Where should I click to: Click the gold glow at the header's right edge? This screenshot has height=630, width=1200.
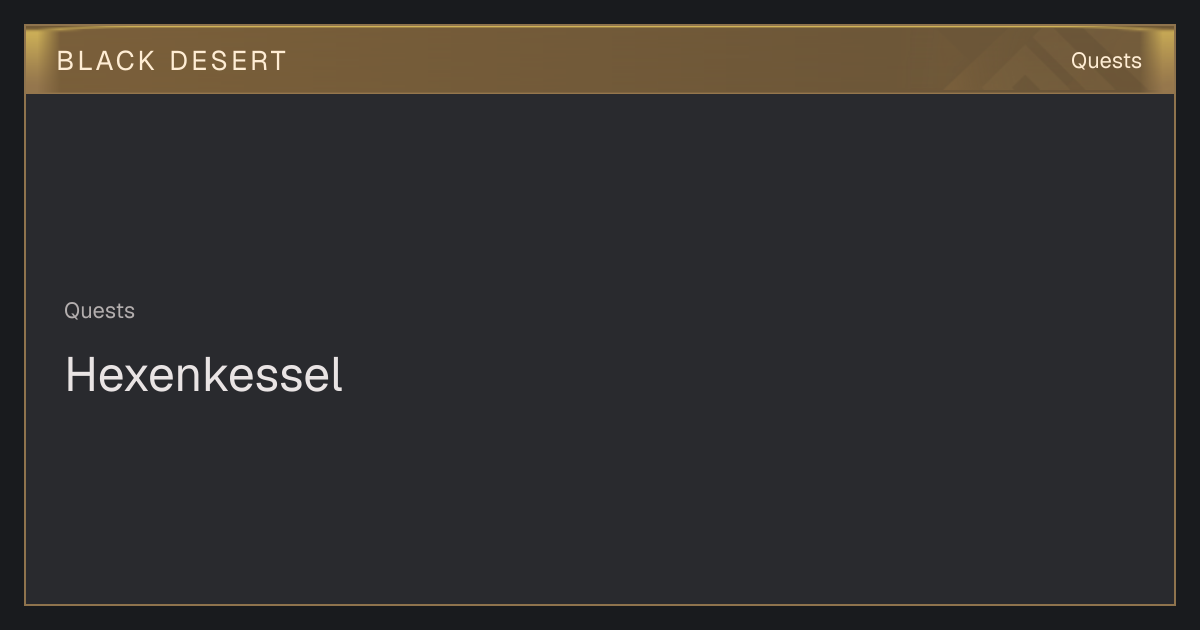1162,60
